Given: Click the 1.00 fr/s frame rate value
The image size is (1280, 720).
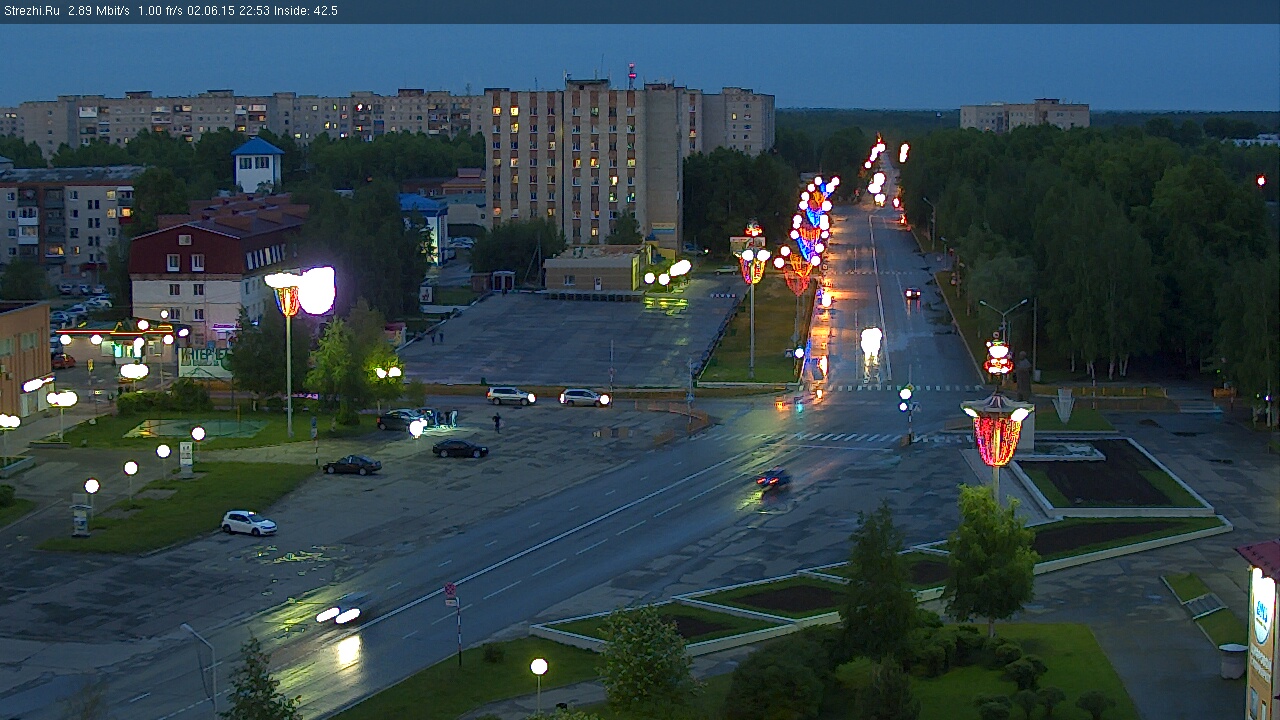Looking at the screenshot, I should [160, 11].
